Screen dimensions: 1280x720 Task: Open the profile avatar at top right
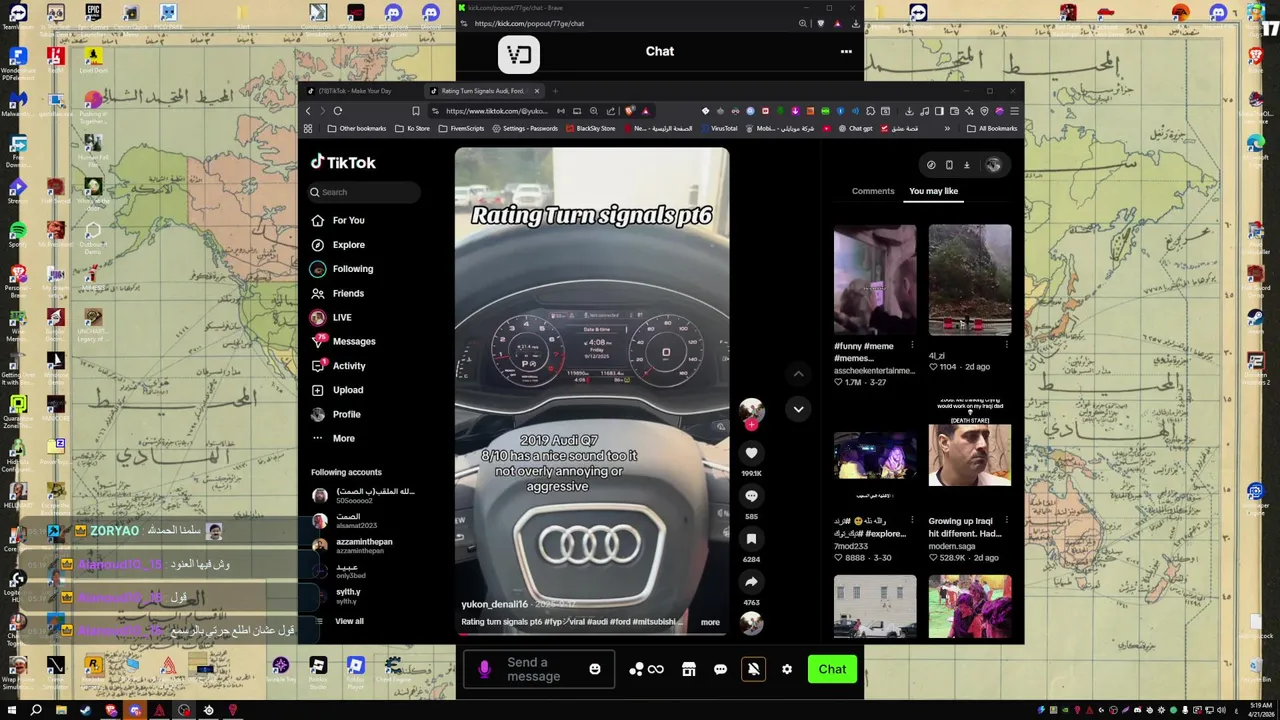point(993,165)
